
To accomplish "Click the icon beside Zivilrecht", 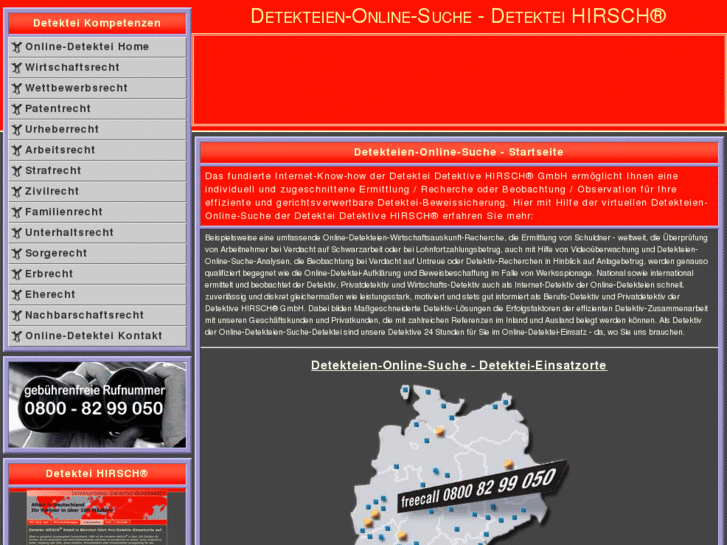I will pos(17,192).
